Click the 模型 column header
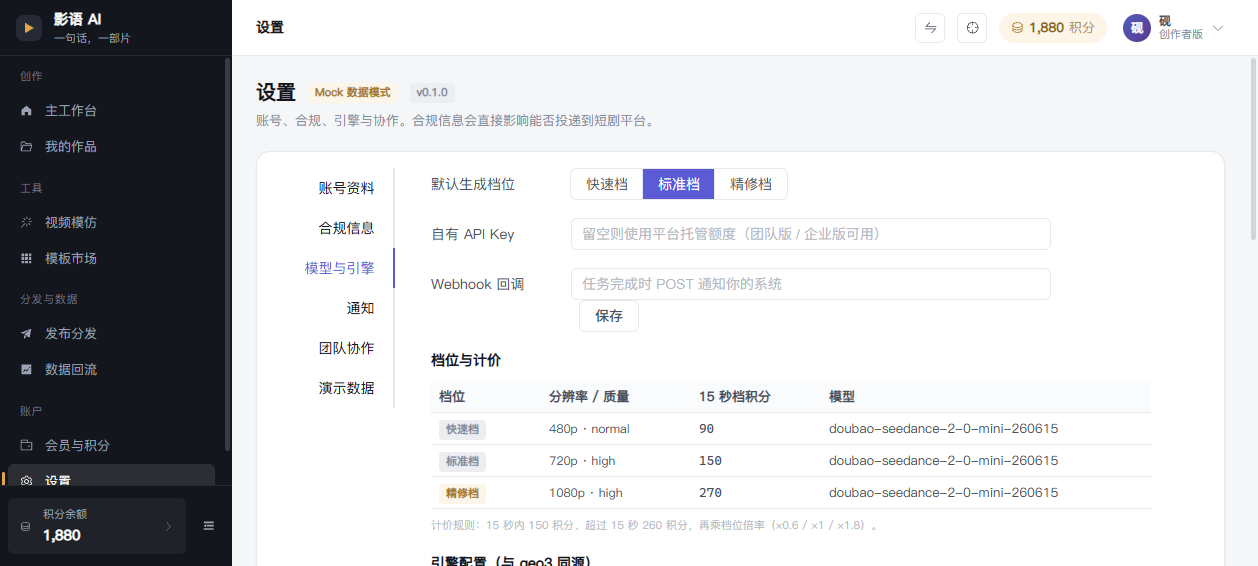Viewport: 1258px width, 566px height. [842, 397]
